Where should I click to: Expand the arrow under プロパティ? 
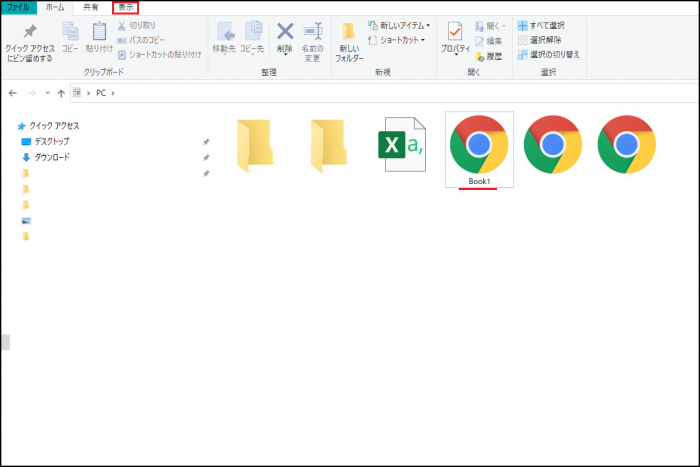tap(455, 54)
